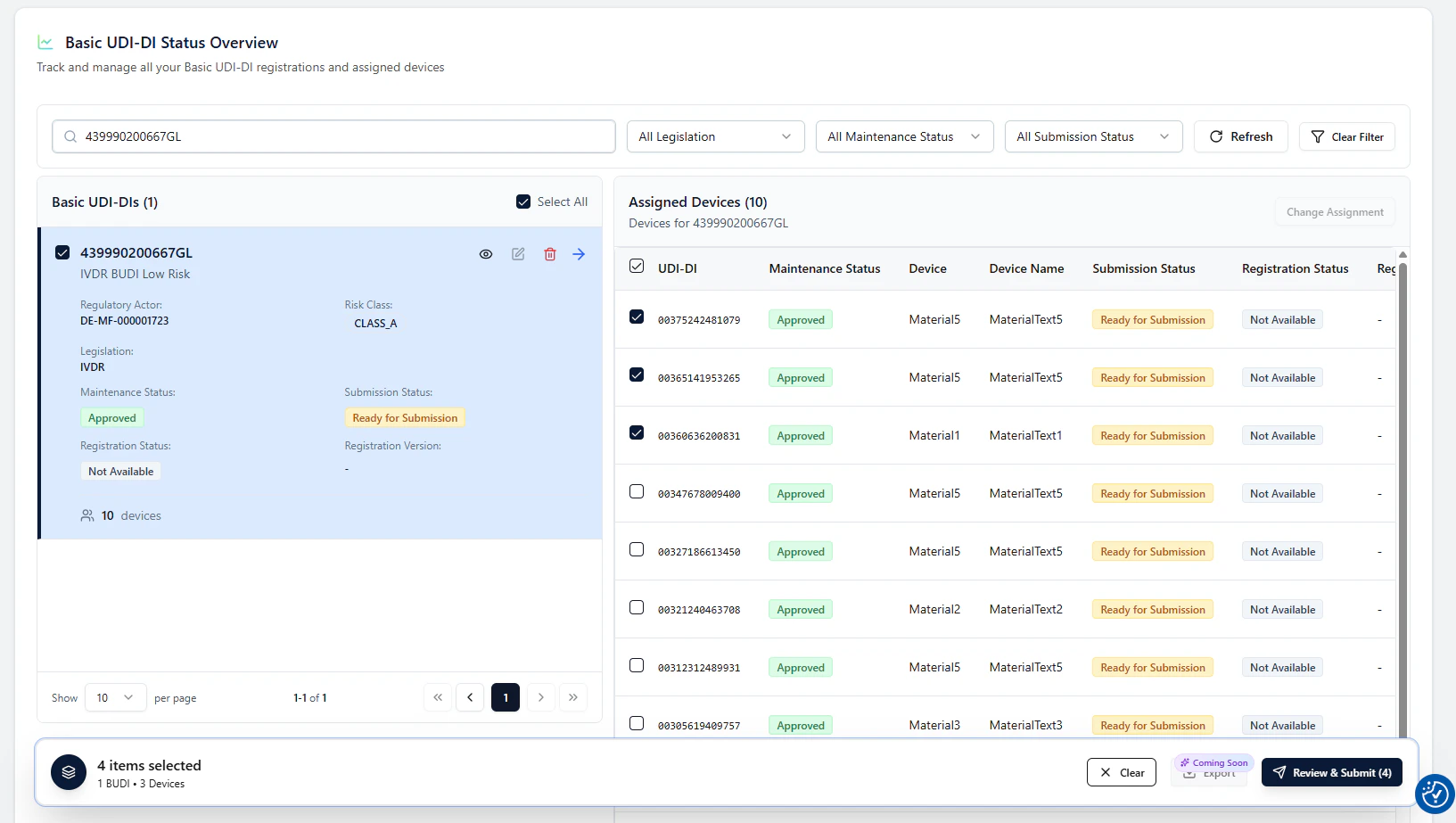
Task: Click the DE-MF-000001723 regulatory actor value
Action: pos(124,321)
